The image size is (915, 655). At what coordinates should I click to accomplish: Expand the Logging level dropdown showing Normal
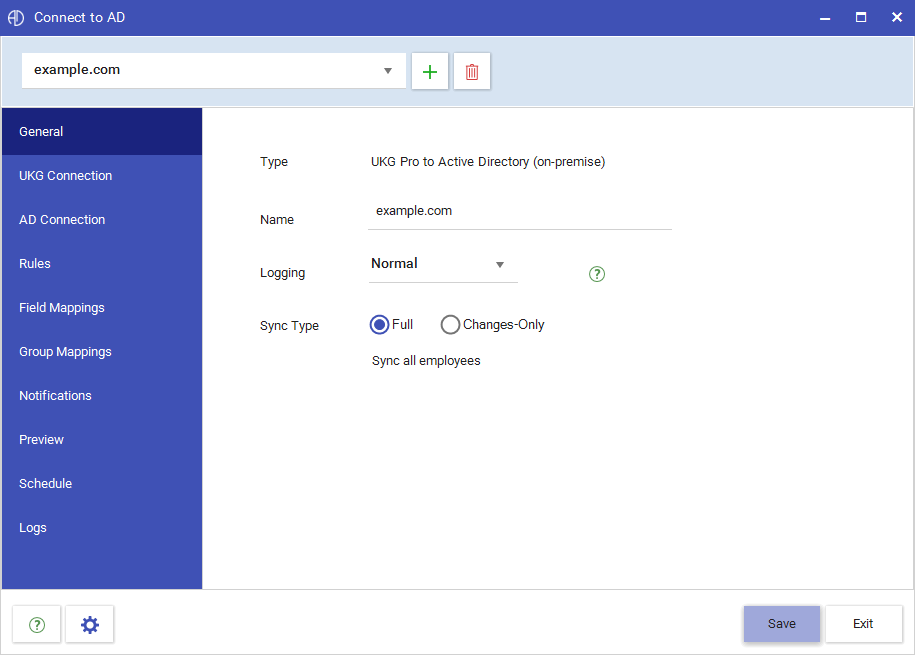point(443,264)
